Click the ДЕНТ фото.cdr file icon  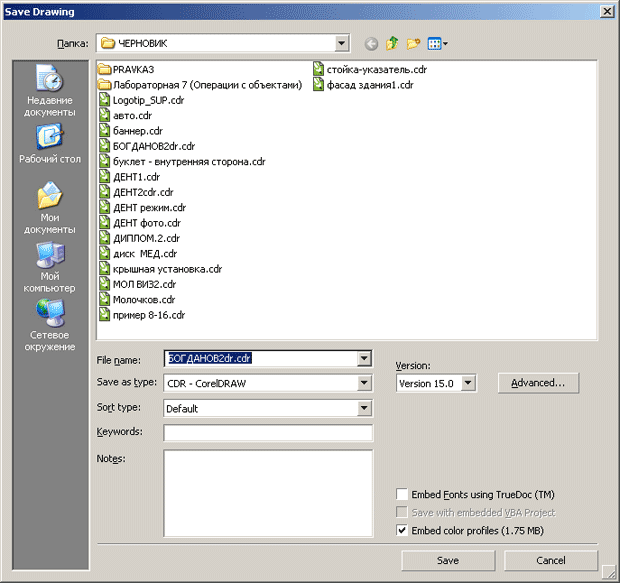click(x=104, y=223)
